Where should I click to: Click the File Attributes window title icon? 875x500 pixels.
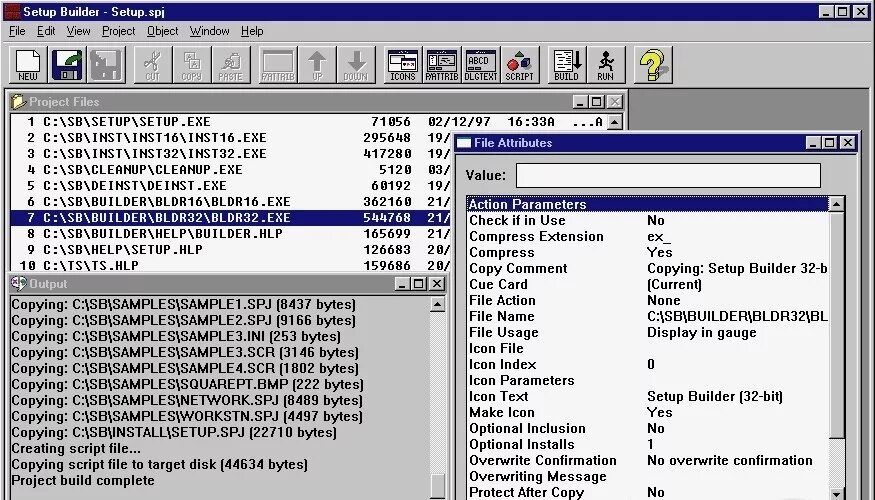click(x=464, y=143)
